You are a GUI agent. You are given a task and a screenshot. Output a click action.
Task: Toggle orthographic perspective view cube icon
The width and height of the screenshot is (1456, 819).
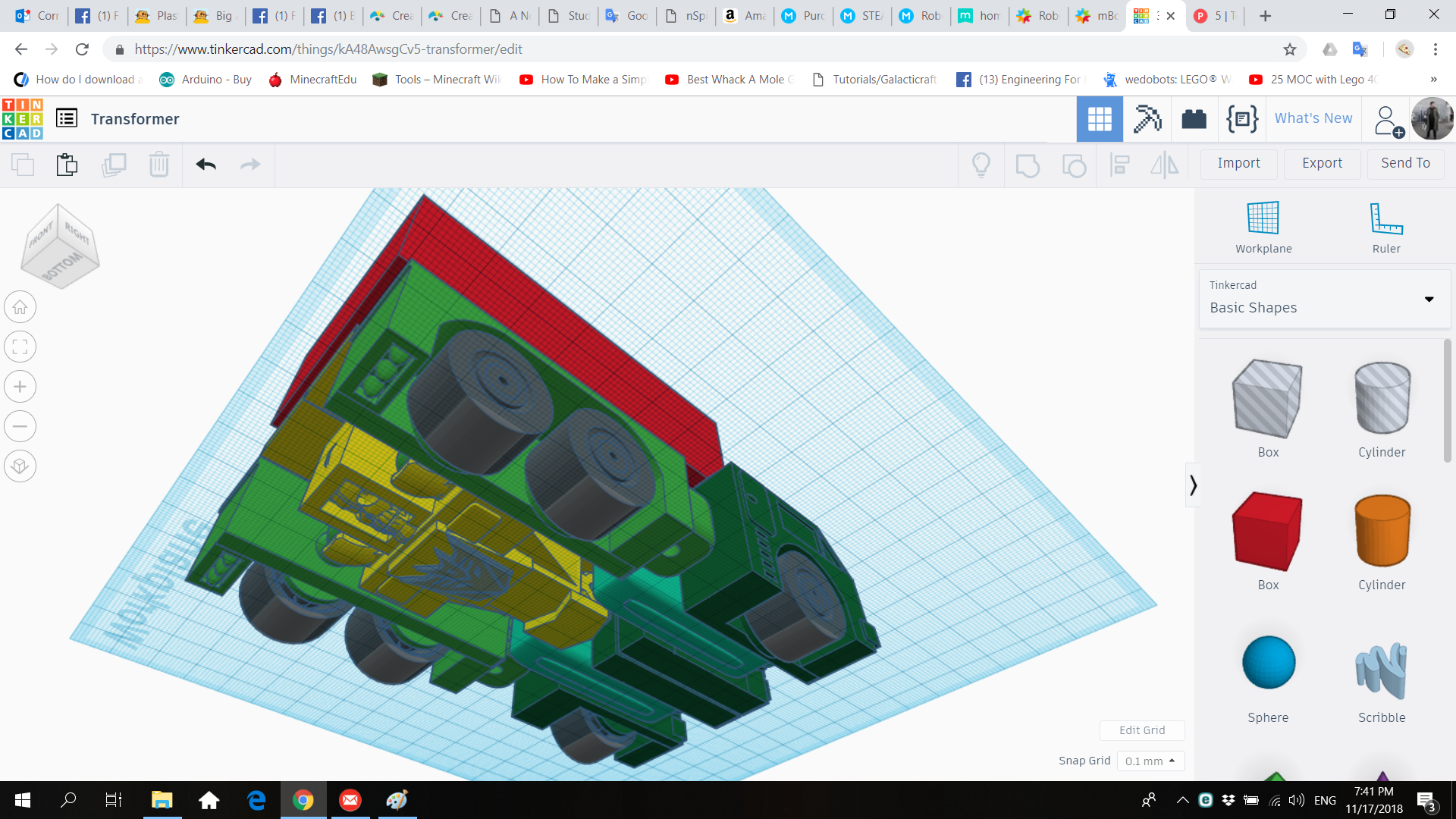click(20, 466)
